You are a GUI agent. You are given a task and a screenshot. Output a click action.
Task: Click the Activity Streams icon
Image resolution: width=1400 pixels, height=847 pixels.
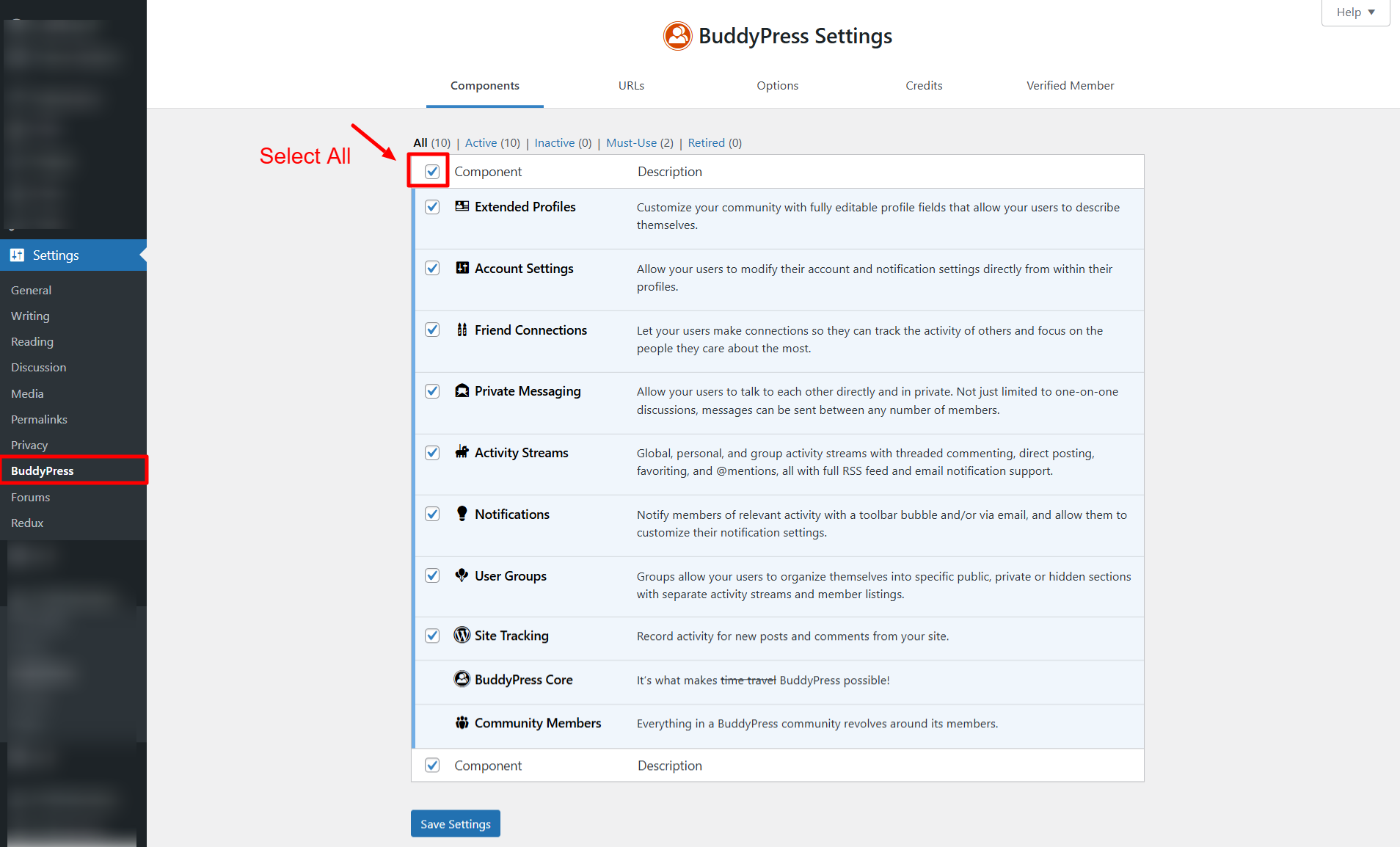462,453
